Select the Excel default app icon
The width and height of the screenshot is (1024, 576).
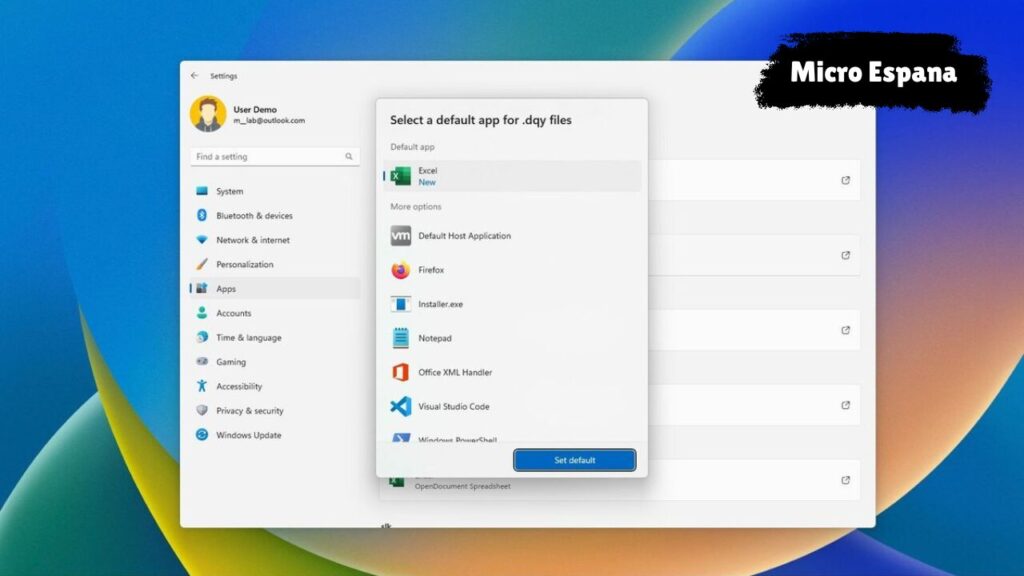coord(401,176)
